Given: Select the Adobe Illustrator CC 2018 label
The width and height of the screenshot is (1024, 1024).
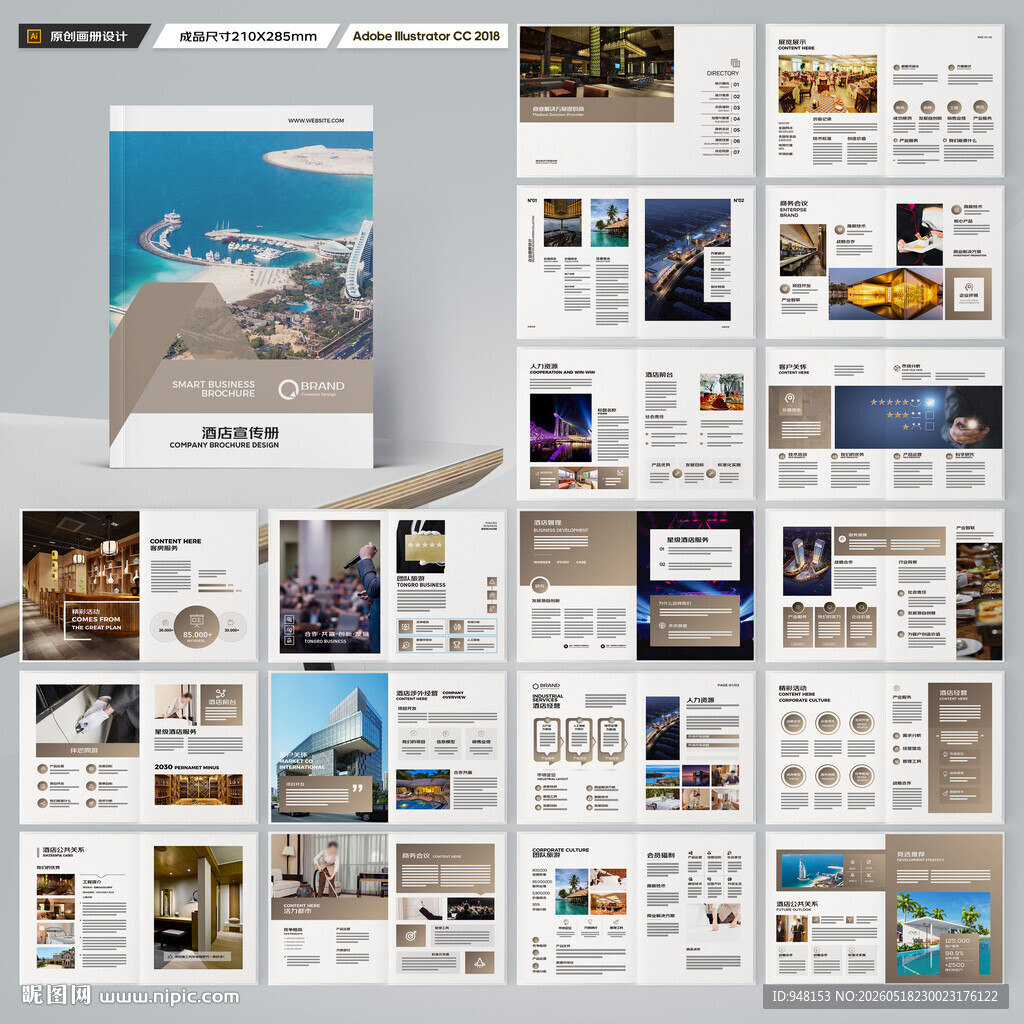Looking at the screenshot, I should (x=424, y=37).
